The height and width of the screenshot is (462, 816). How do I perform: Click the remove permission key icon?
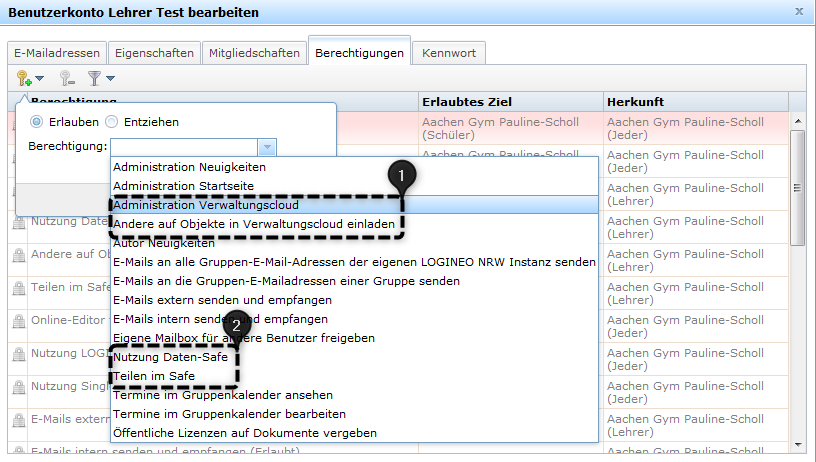point(67,79)
